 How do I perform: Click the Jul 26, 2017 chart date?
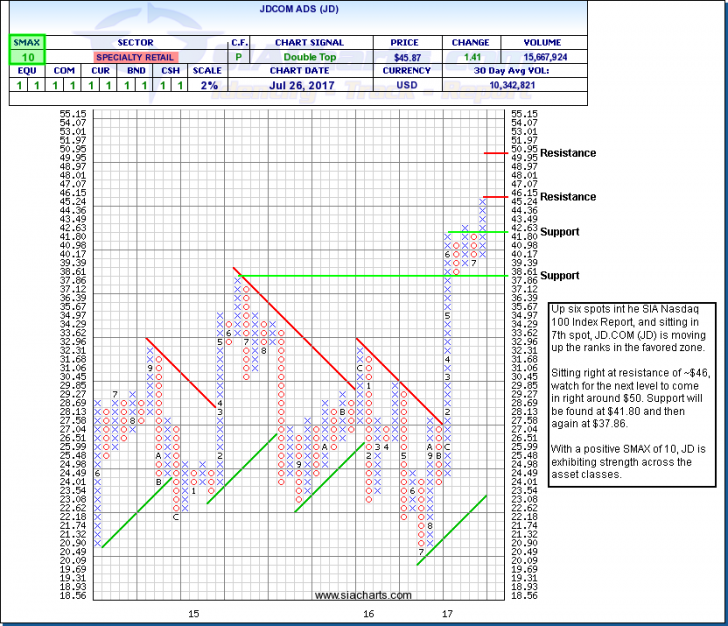(316, 88)
